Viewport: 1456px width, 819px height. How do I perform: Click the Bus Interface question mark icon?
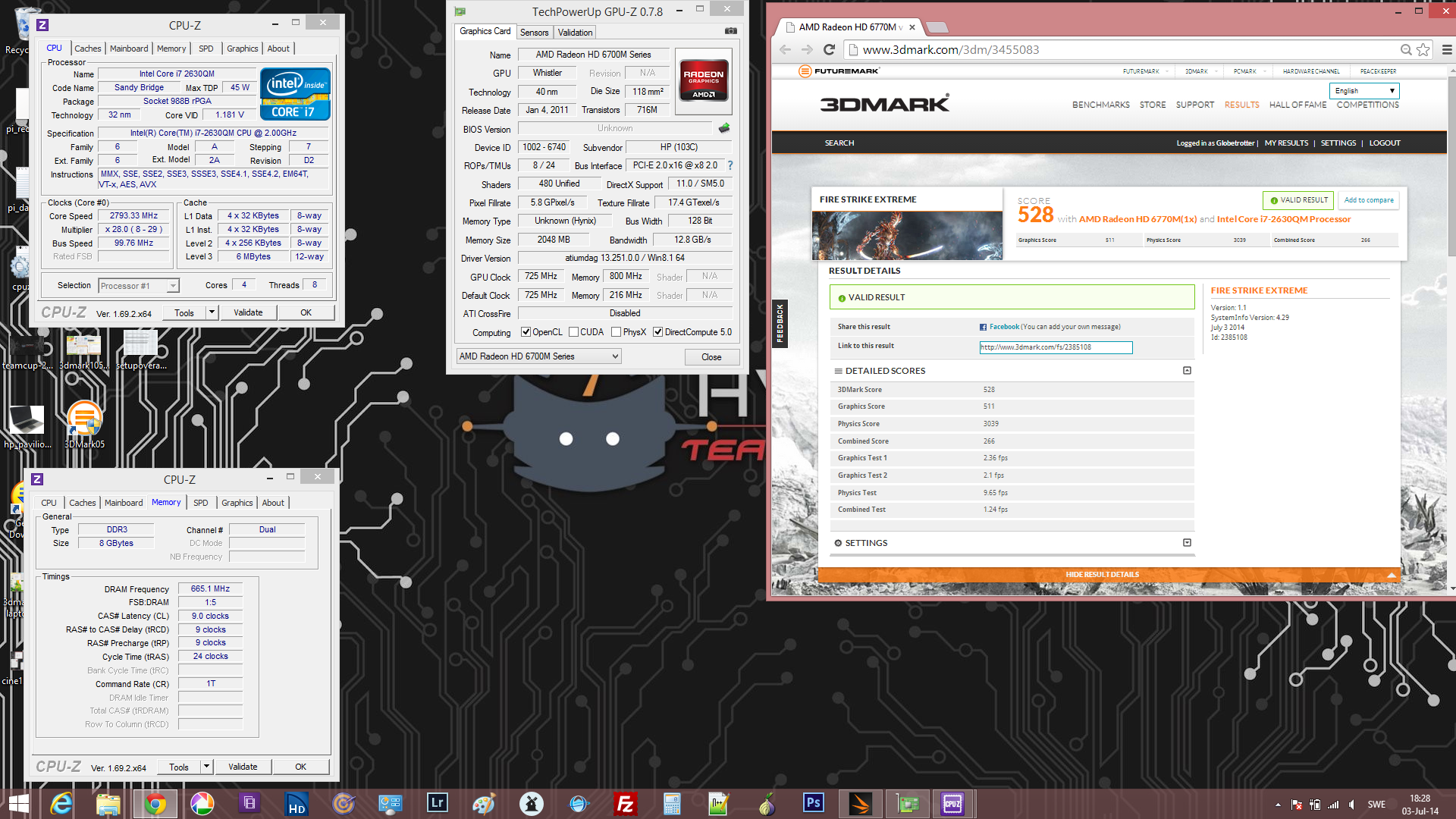click(730, 165)
